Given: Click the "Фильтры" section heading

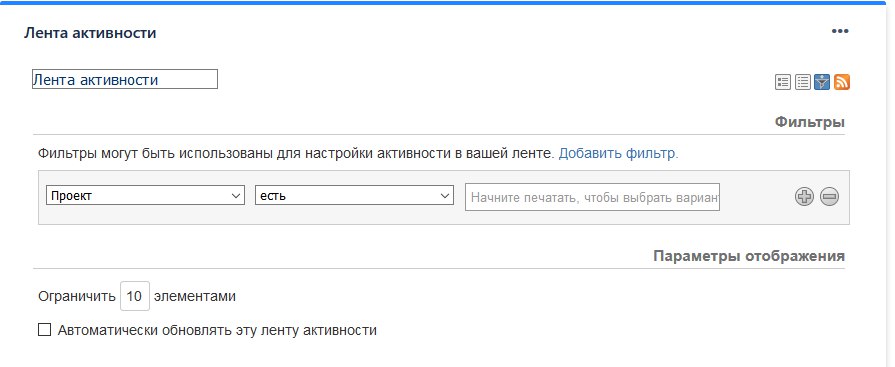Looking at the screenshot, I should click(809, 122).
